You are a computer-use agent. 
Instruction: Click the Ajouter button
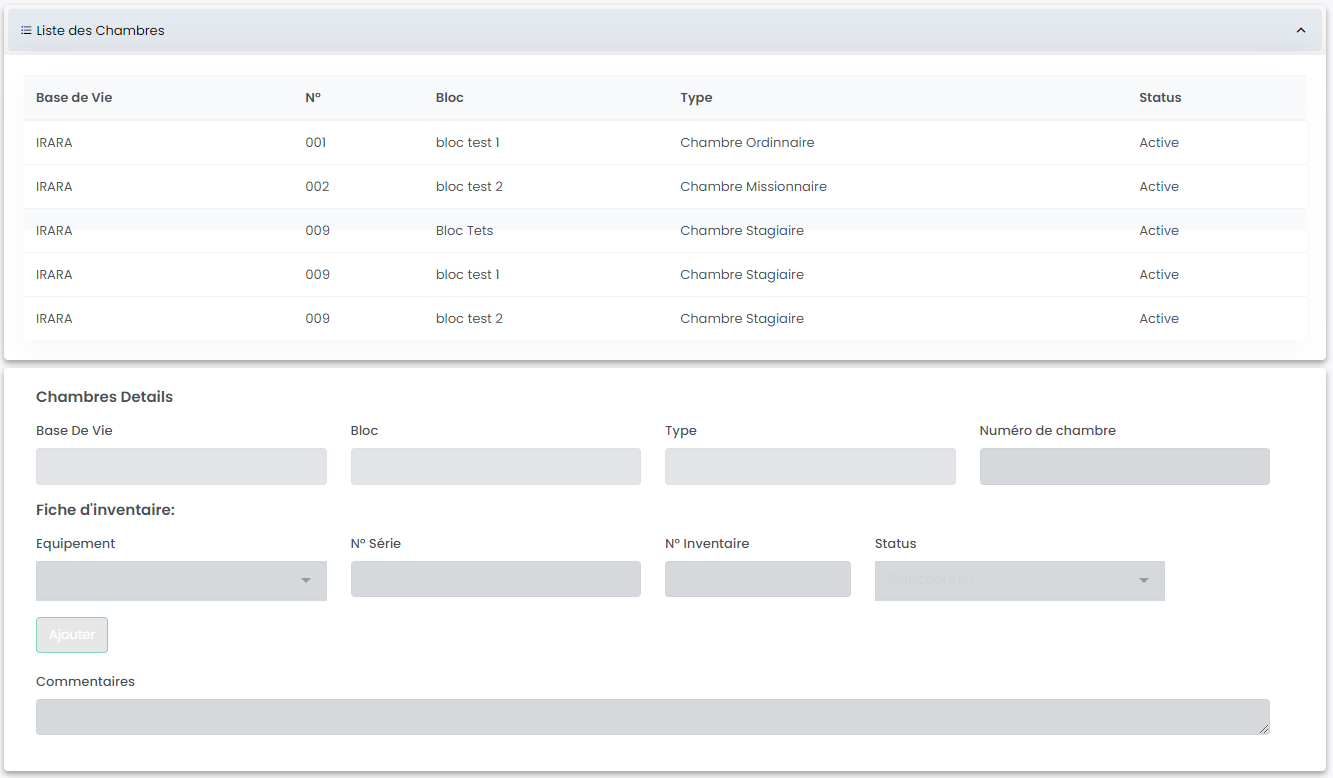pyautogui.click(x=72, y=635)
